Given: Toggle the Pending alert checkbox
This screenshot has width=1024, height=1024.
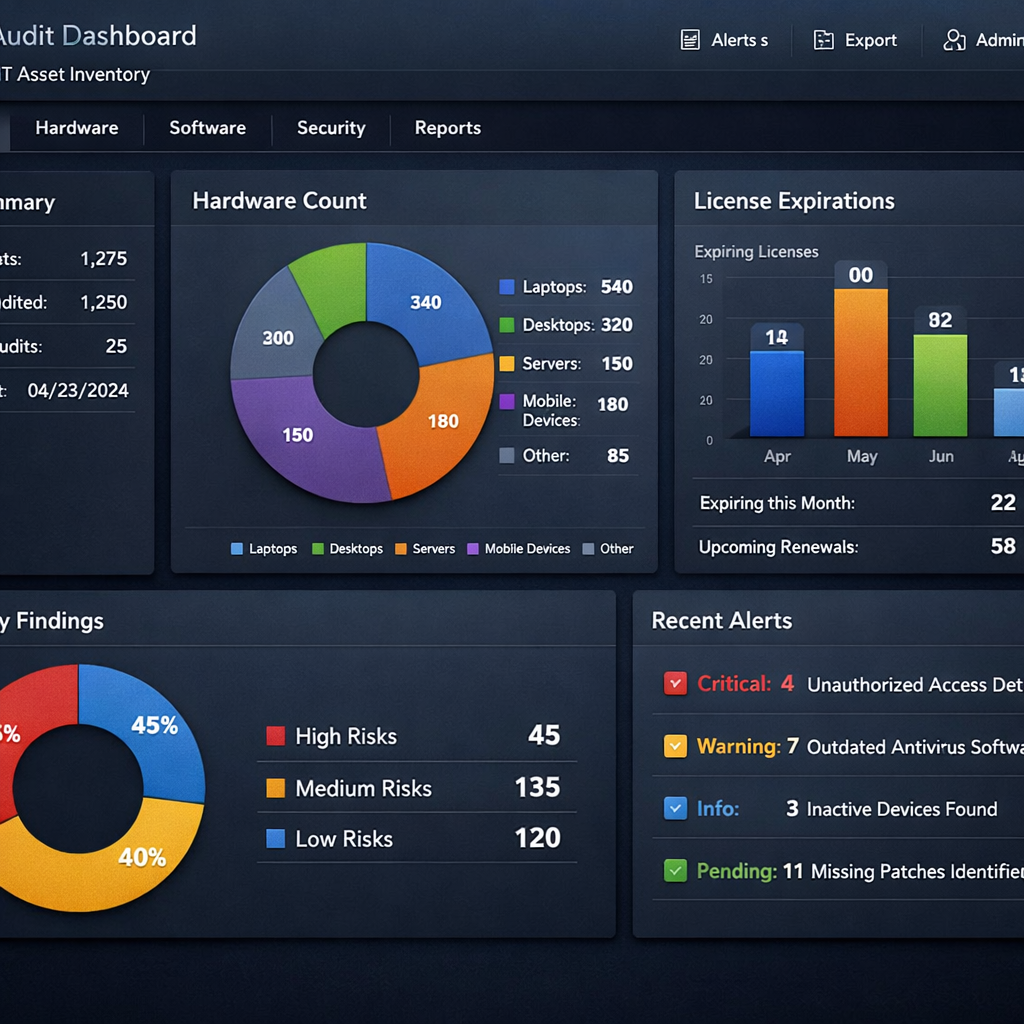Looking at the screenshot, I should click(x=675, y=871).
